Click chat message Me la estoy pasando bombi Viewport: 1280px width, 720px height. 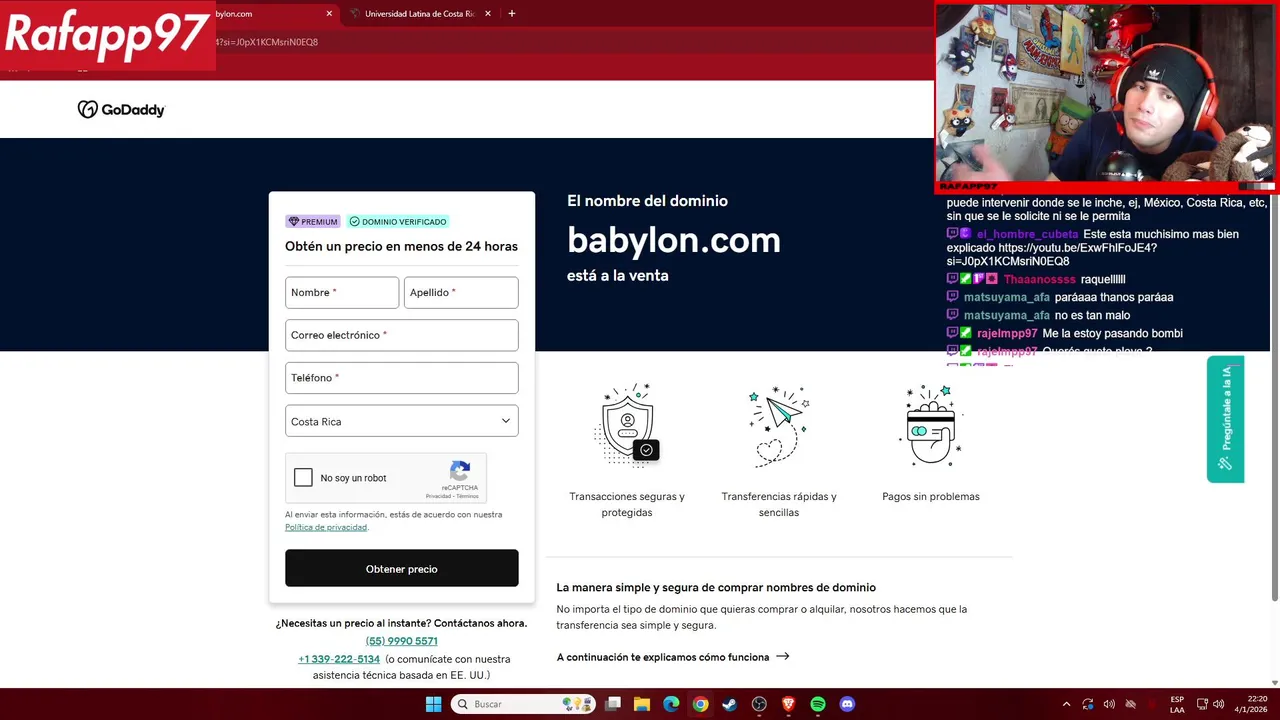coord(1112,333)
